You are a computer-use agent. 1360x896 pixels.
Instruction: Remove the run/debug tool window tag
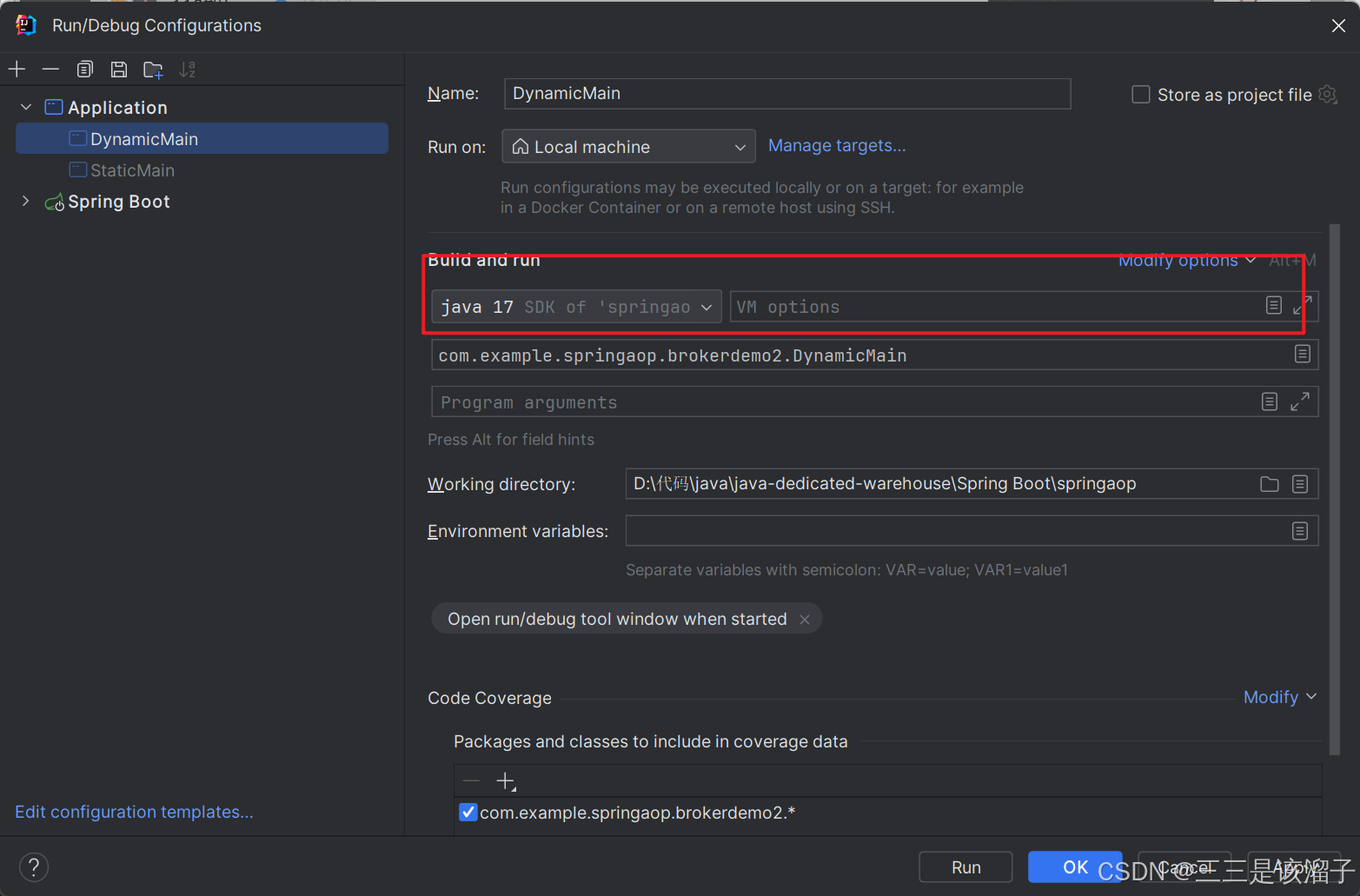(x=805, y=619)
